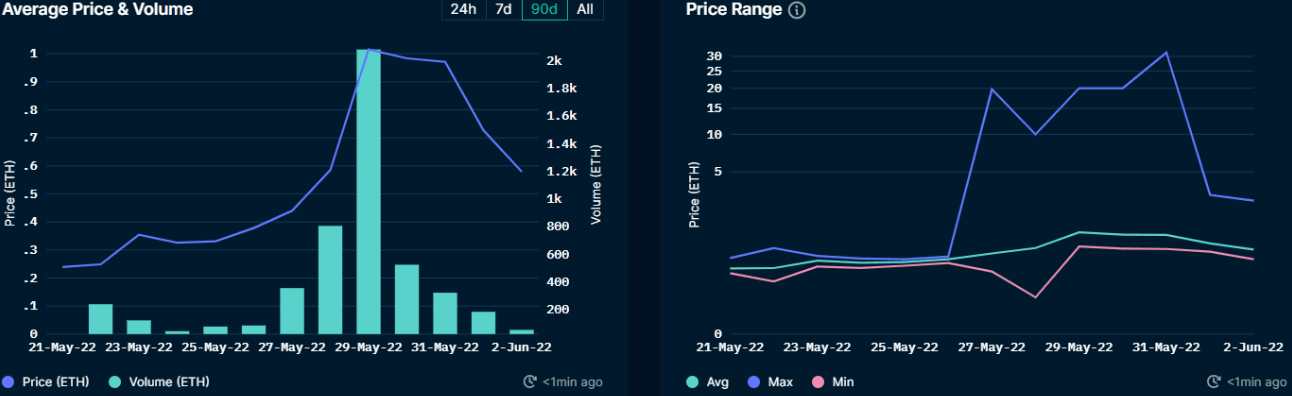Click the Min line dip near 28-May-22
This screenshot has height=396, width=1292.
pos(1035,297)
